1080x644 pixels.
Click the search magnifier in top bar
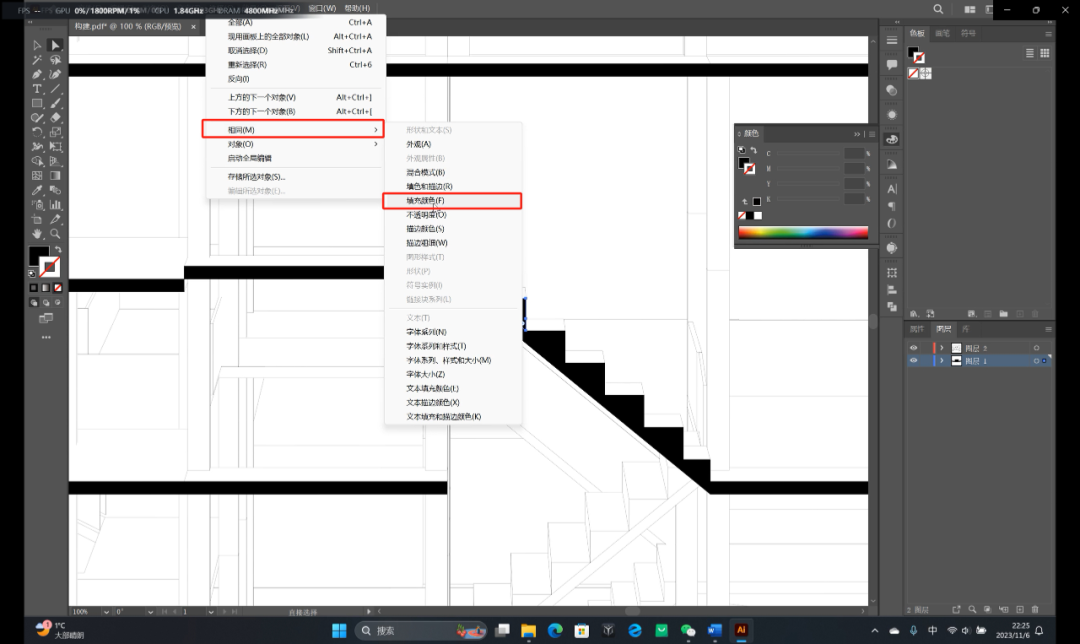click(938, 9)
